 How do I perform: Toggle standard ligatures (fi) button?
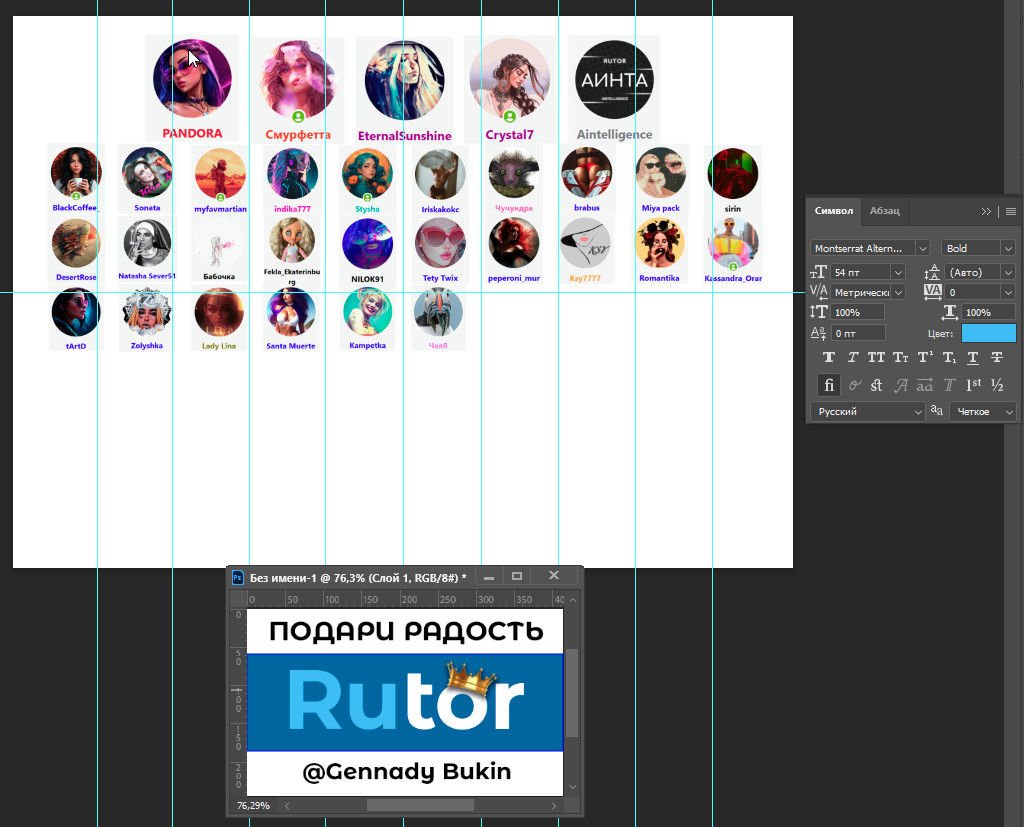(828, 385)
